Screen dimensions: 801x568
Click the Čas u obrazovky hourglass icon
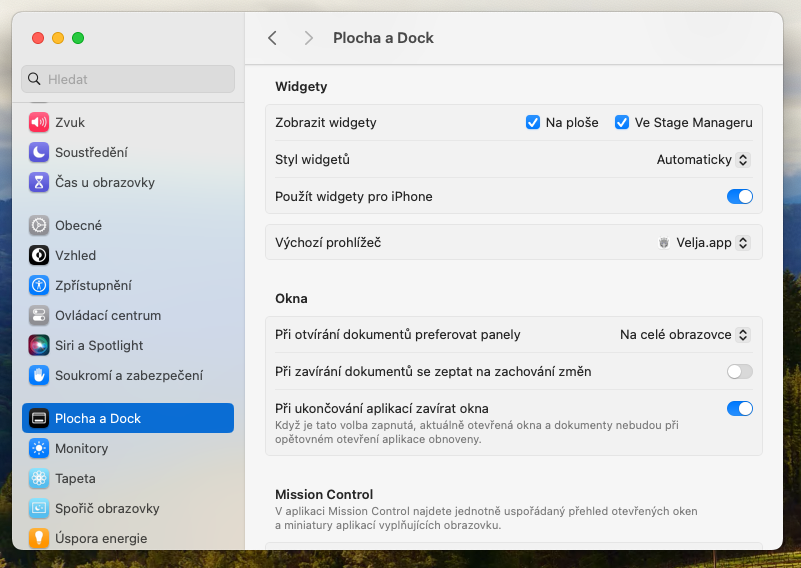pos(39,182)
